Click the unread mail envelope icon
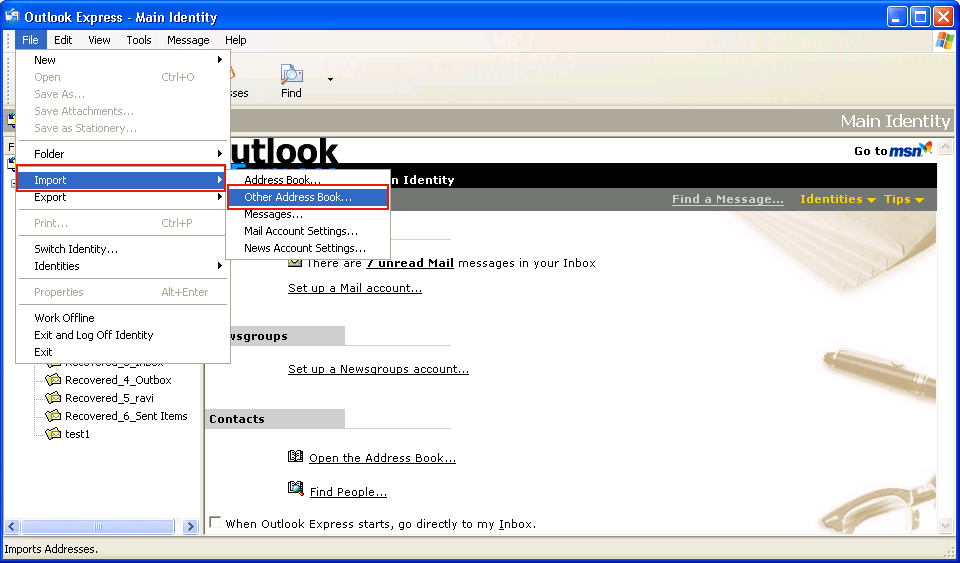Viewport: 960px width, 563px height. coord(295,263)
